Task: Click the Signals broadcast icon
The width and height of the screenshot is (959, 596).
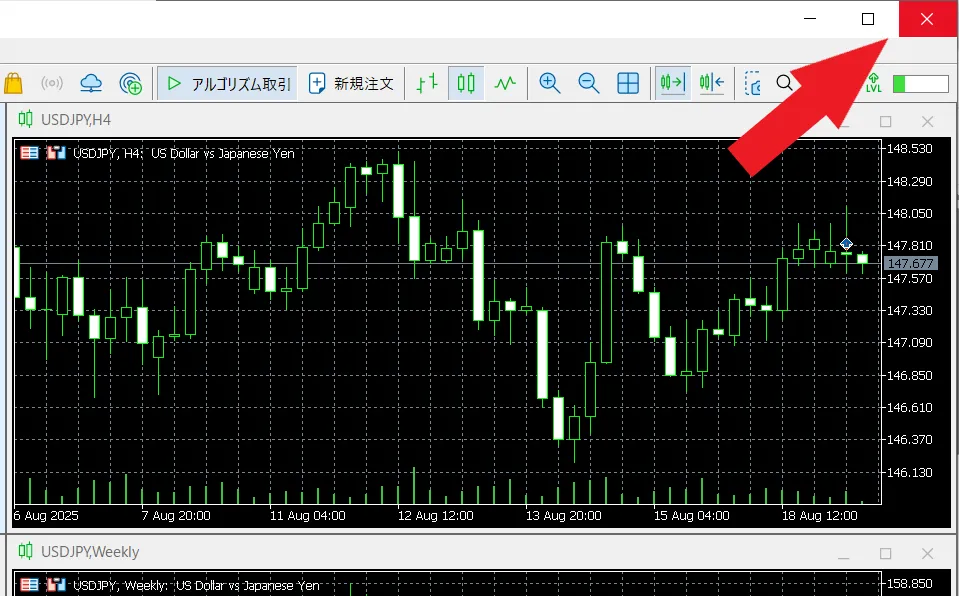Action: [x=52, y=83]
